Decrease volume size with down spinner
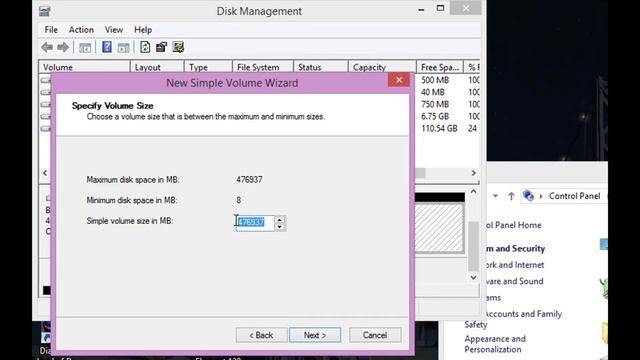This screenshot has height=360, width=640. pyautogui.click(x=280, y=227)
